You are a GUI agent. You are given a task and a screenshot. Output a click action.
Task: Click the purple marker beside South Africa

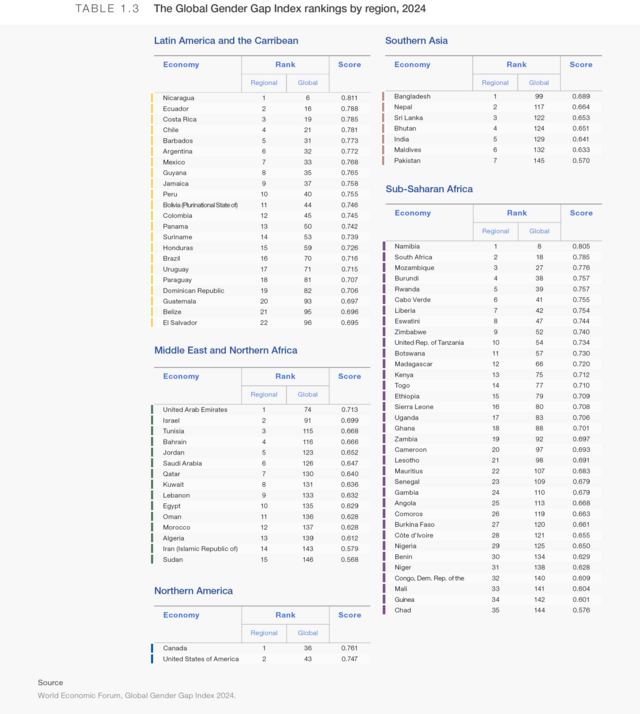coord(384,257)
